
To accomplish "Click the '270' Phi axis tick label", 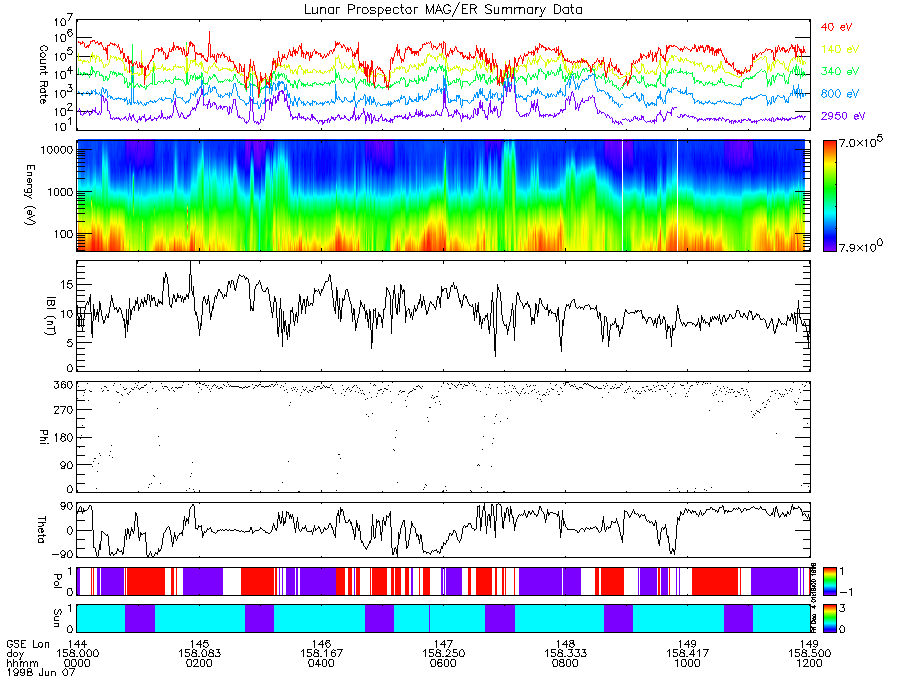I will pos(64,410).
